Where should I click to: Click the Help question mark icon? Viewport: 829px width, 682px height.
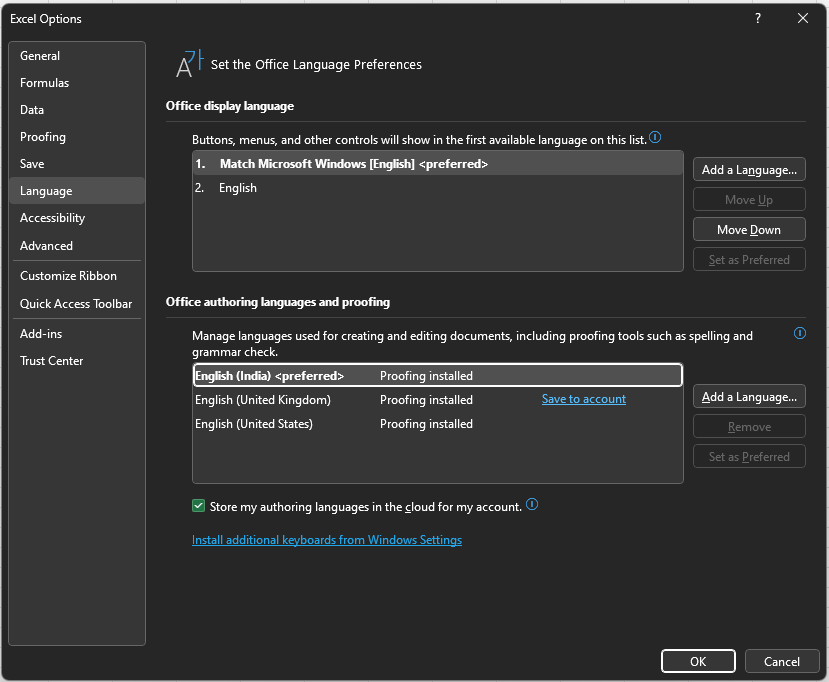[x=758, y=18]
